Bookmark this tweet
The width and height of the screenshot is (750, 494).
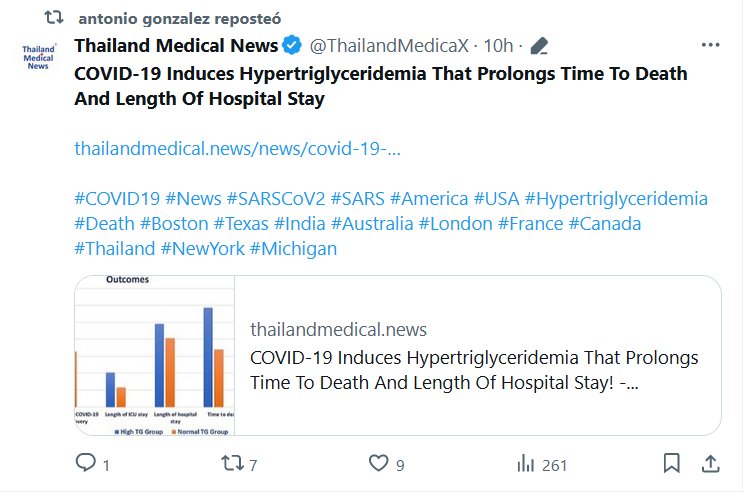[x=672, y=464]
